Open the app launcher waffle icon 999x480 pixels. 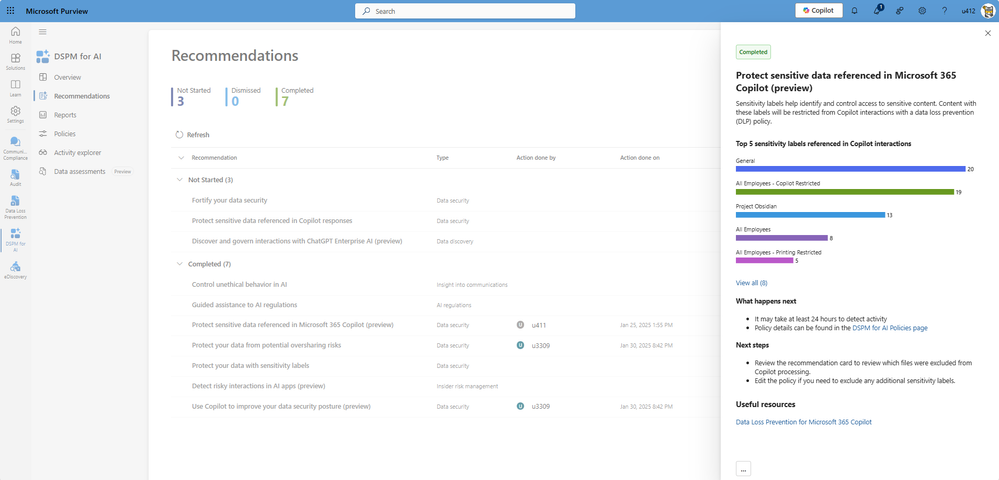tap(10, 11)
